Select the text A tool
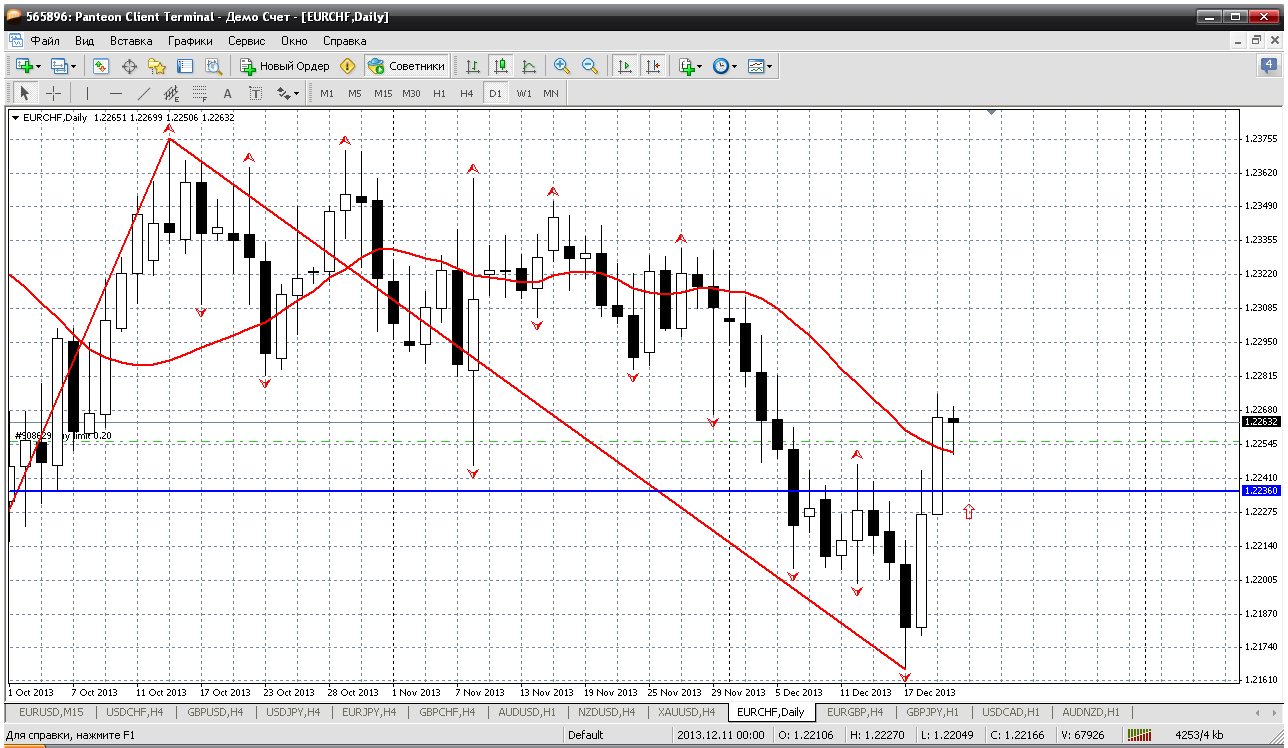 click(228, 93)
